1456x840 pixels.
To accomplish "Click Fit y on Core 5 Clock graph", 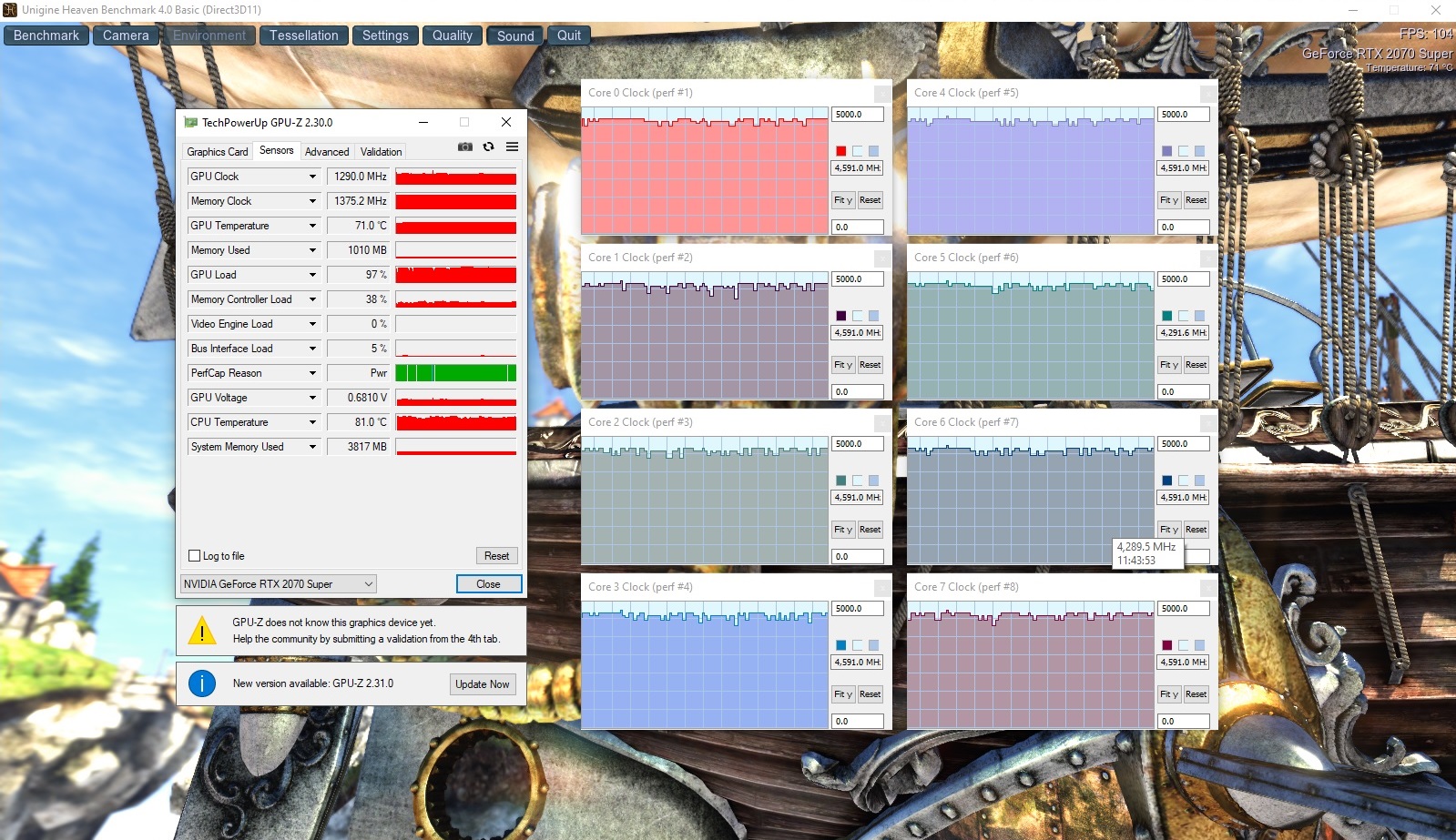I will pyautogui.click(x=1169, y=365).
